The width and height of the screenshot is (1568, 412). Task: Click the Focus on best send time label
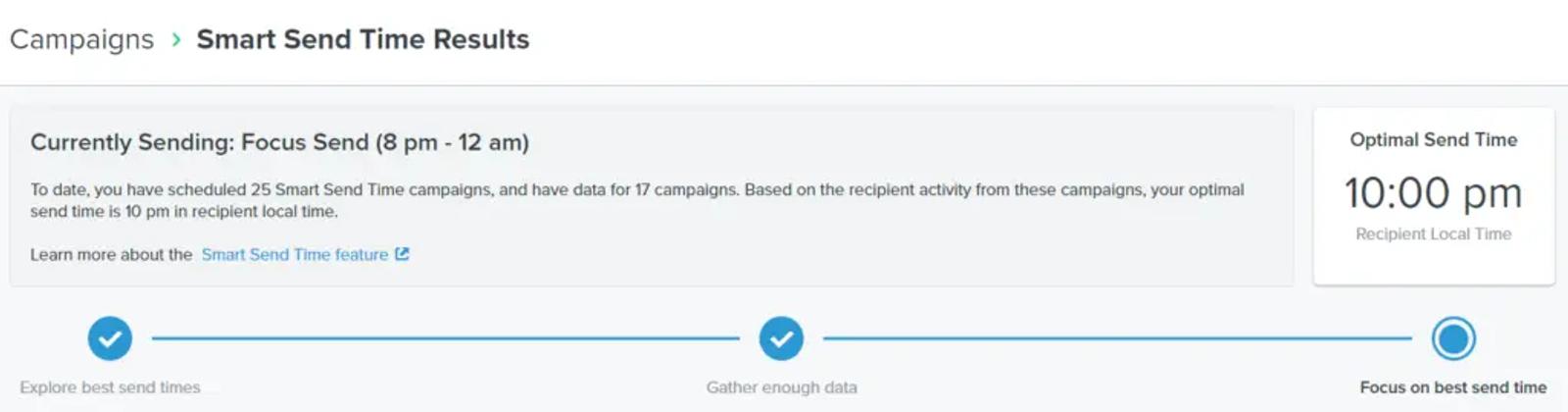pyautogui.click(x=1453, y=387)
